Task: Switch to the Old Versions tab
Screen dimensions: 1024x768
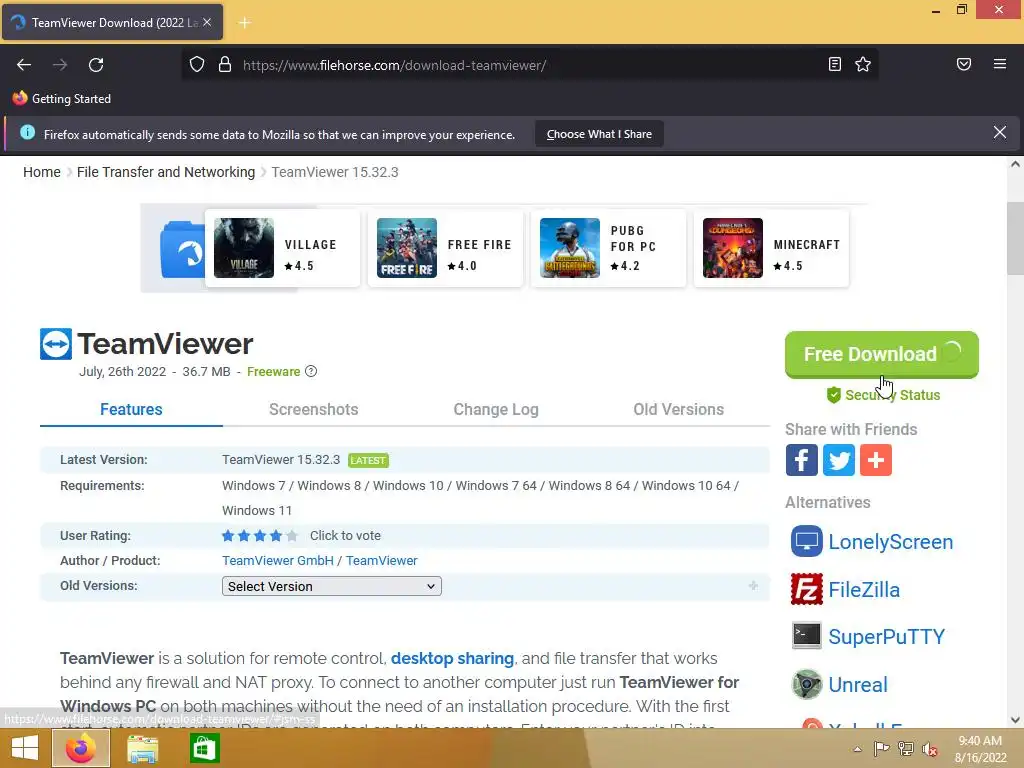Action: click(679, 409)
